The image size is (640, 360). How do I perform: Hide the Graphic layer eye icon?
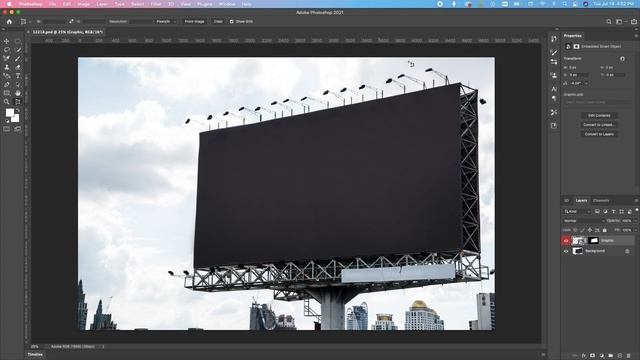pos(566,241)
